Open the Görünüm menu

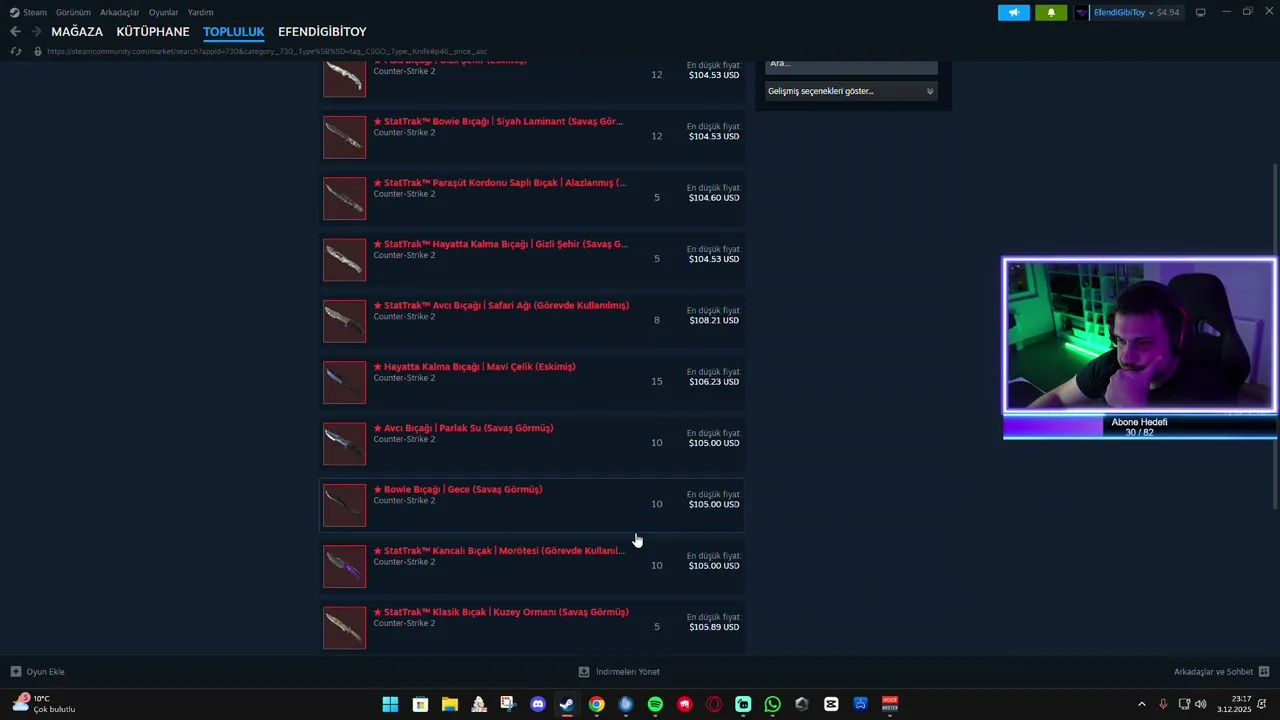[x=73, y=12]
